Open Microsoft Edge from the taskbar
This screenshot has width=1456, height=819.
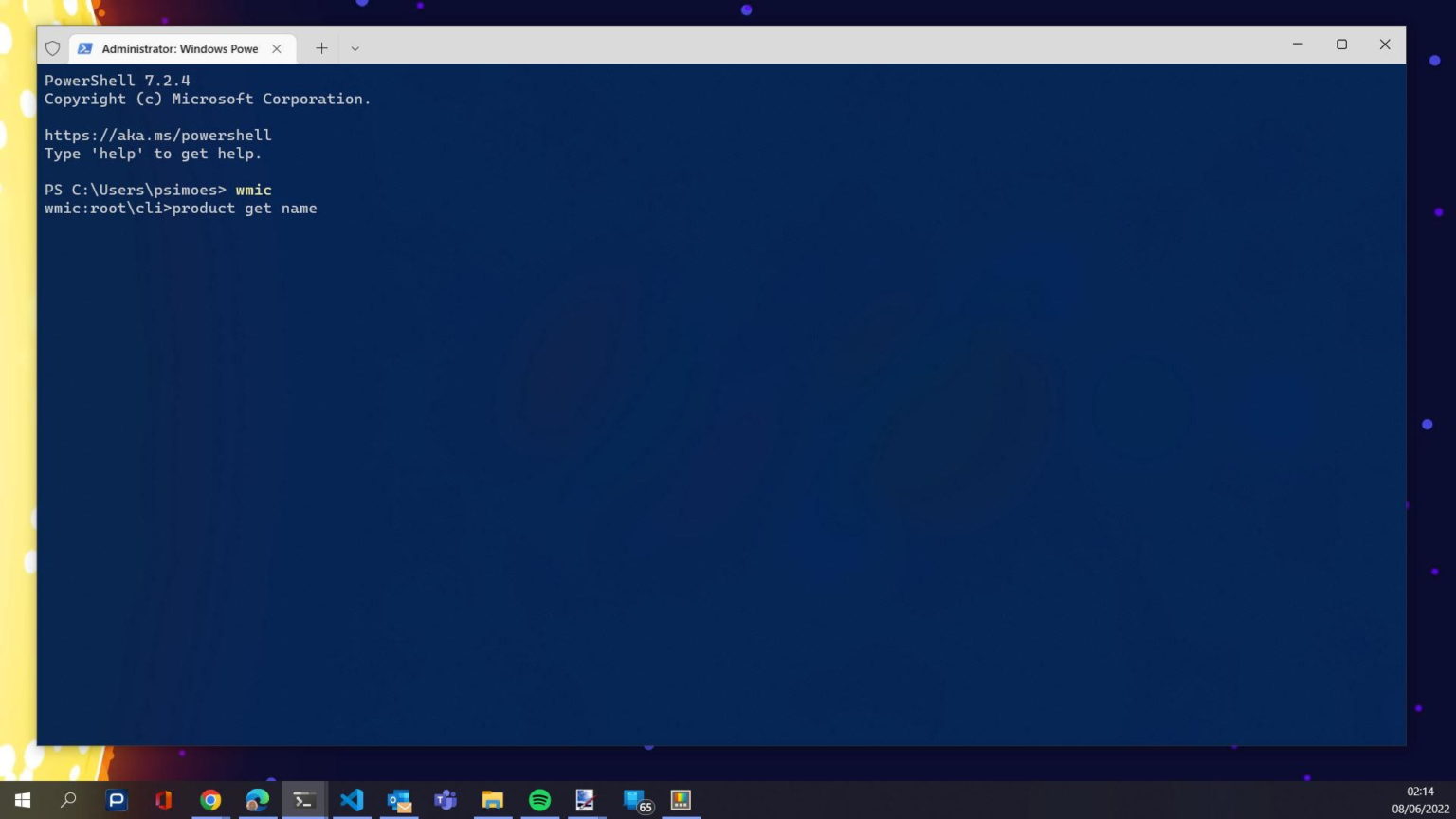(257, 800)
